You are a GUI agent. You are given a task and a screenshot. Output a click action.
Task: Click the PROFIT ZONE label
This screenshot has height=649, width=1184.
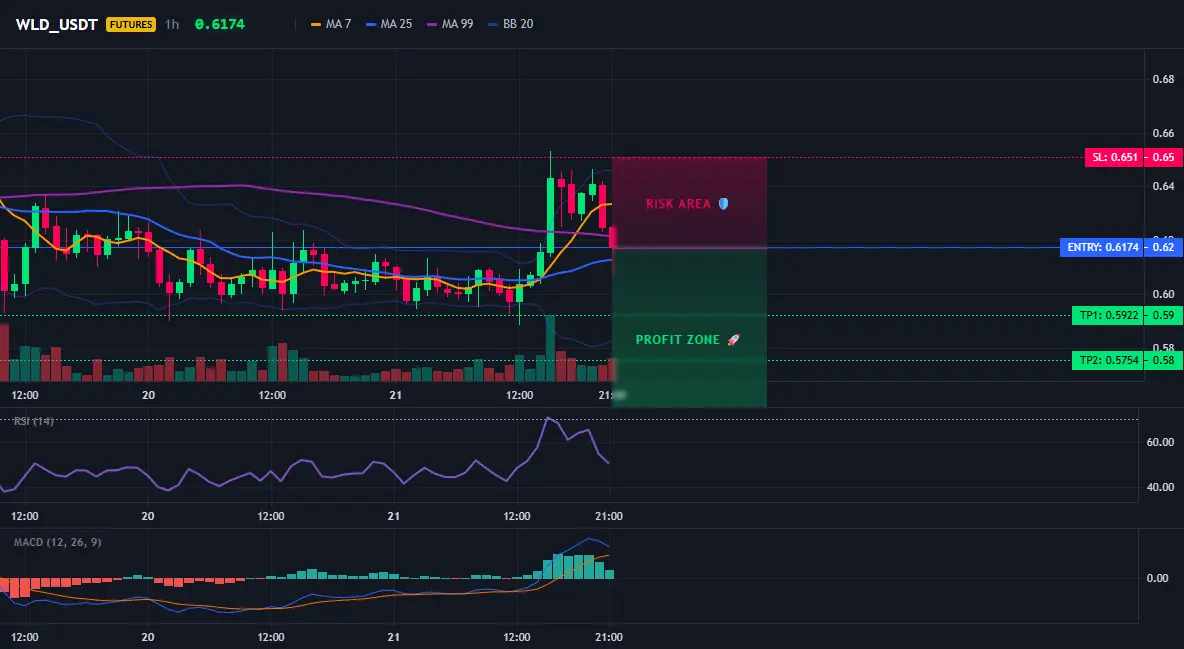pyautogui.click(x=677, y=340)
